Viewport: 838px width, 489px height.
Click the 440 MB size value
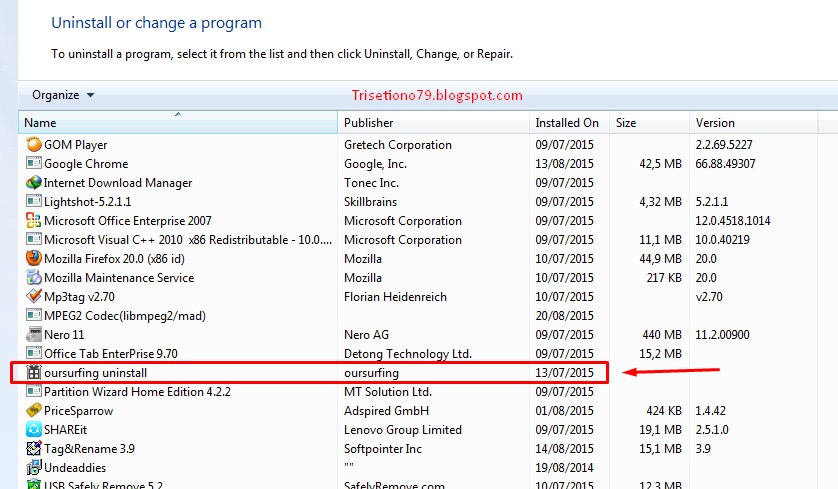pos(662,335)
